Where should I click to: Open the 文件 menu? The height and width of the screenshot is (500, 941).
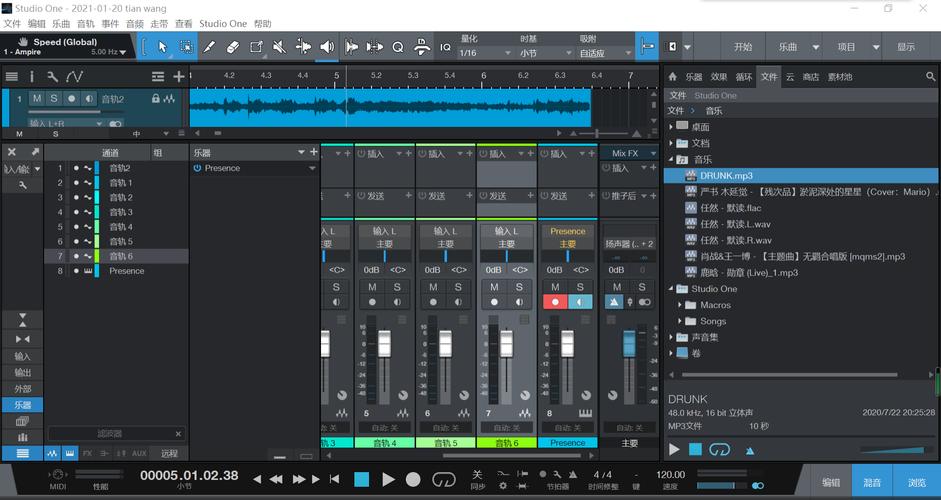coord(11,23)
